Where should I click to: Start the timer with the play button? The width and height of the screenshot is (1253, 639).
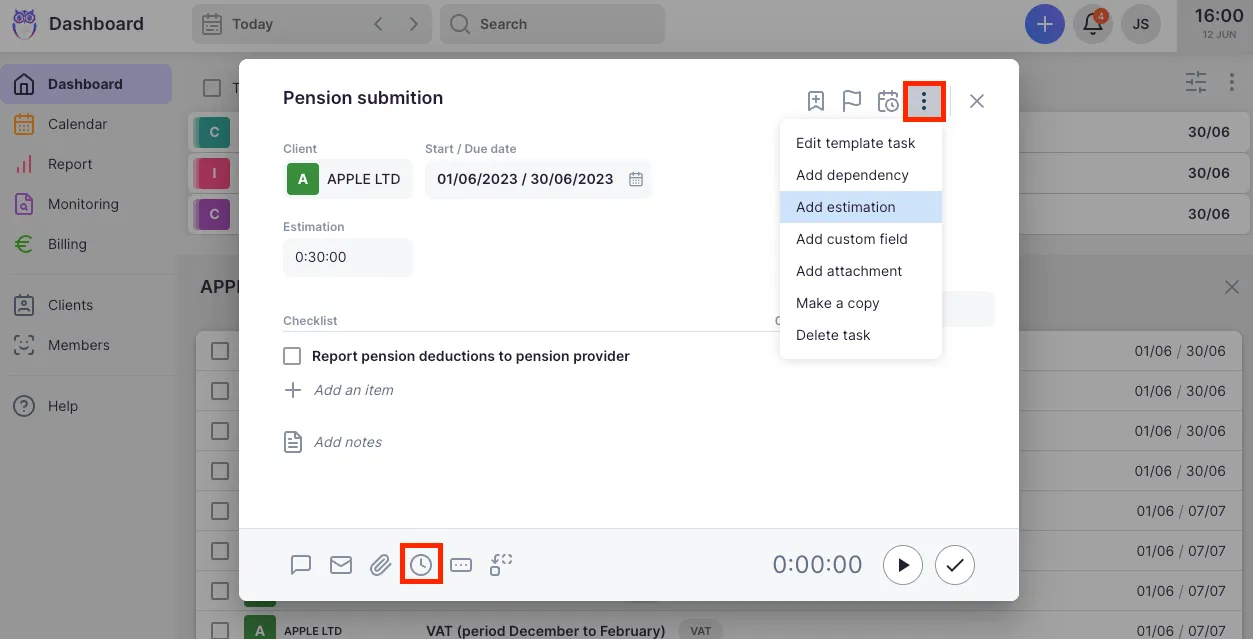pos(902,564)
